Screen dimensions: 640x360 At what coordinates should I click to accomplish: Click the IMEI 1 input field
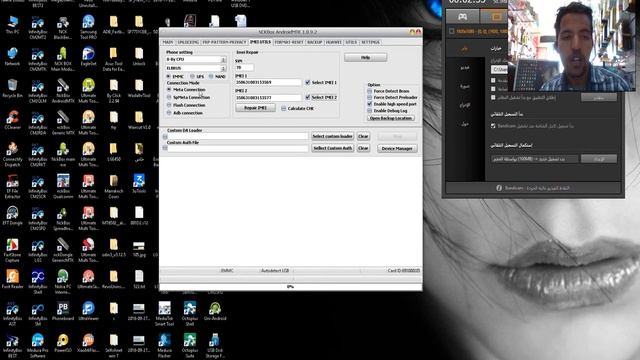click(x=268, y=82)
